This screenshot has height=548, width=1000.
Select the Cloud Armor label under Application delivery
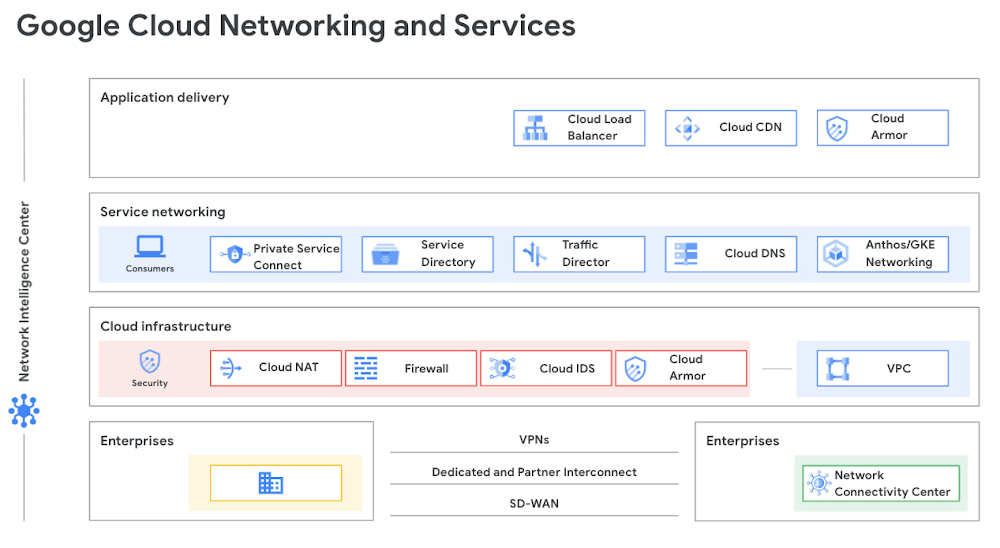click(x=888, y=127)
